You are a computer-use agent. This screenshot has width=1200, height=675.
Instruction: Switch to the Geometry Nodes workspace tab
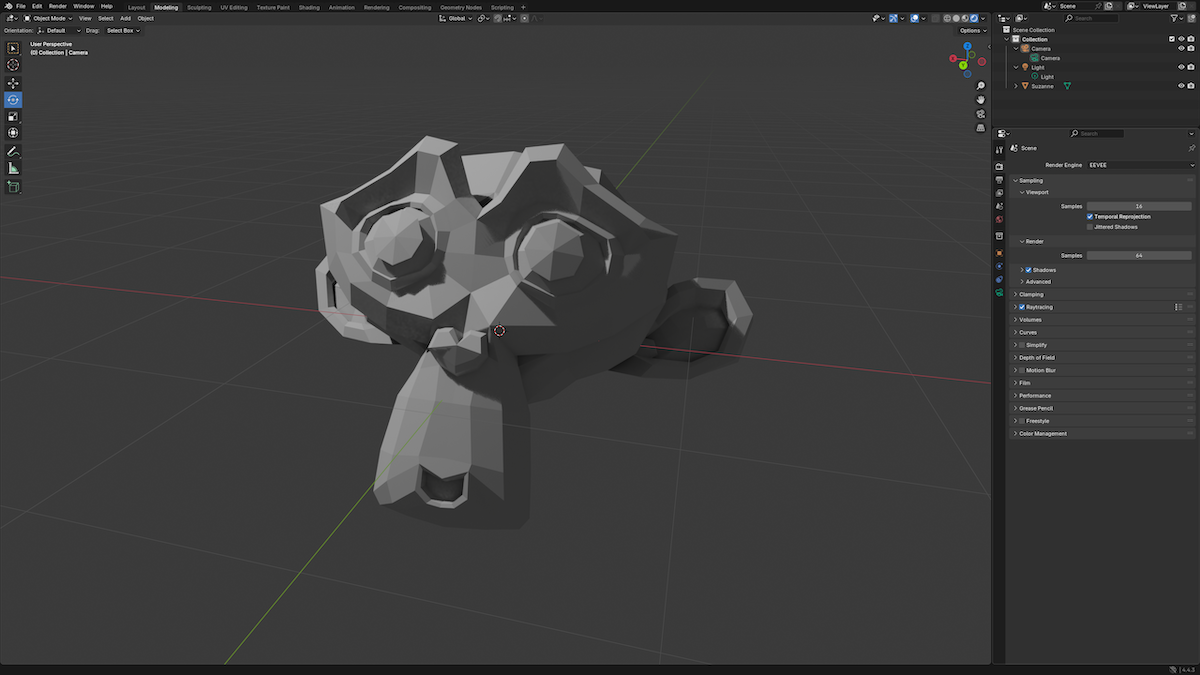[x=461, y=7]
